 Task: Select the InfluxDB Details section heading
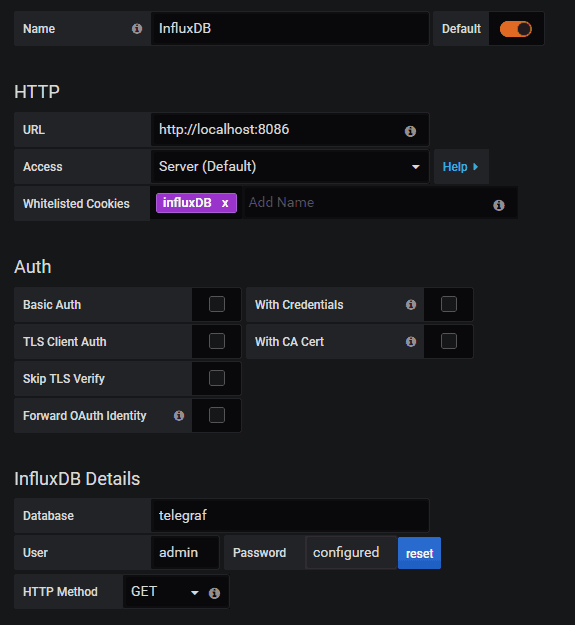pos(77,479)
